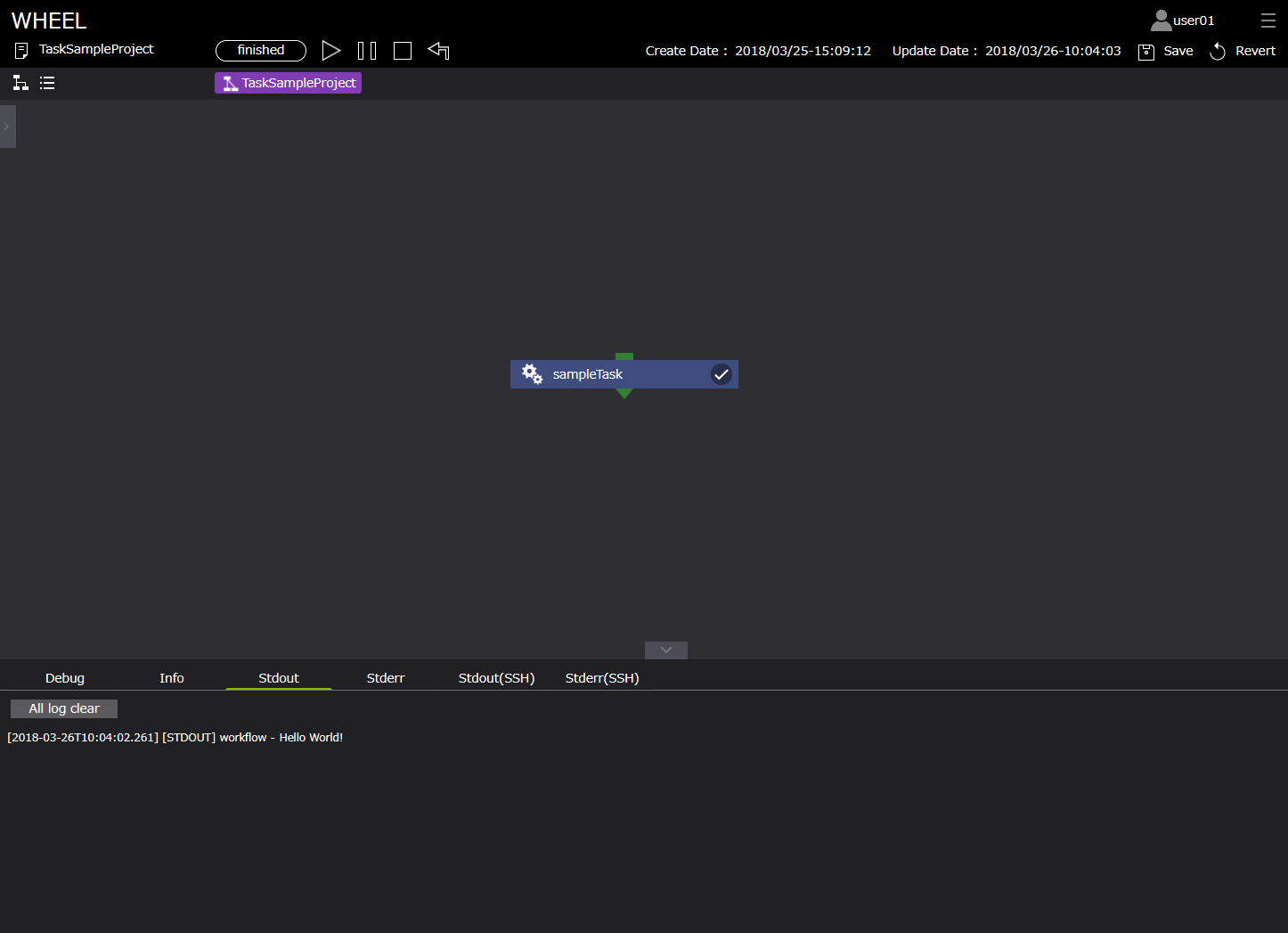
Task: Stop the project with square icon
Action: (x=403, y=51)
